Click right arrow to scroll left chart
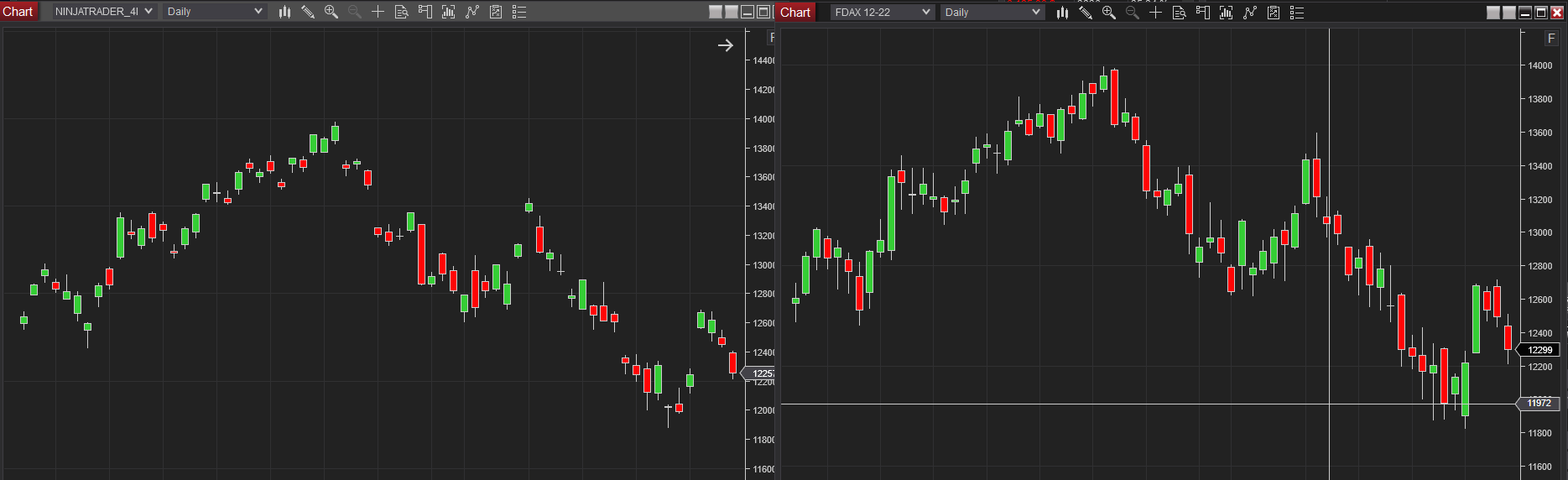 pyautogui.click(x=726, y=45)
